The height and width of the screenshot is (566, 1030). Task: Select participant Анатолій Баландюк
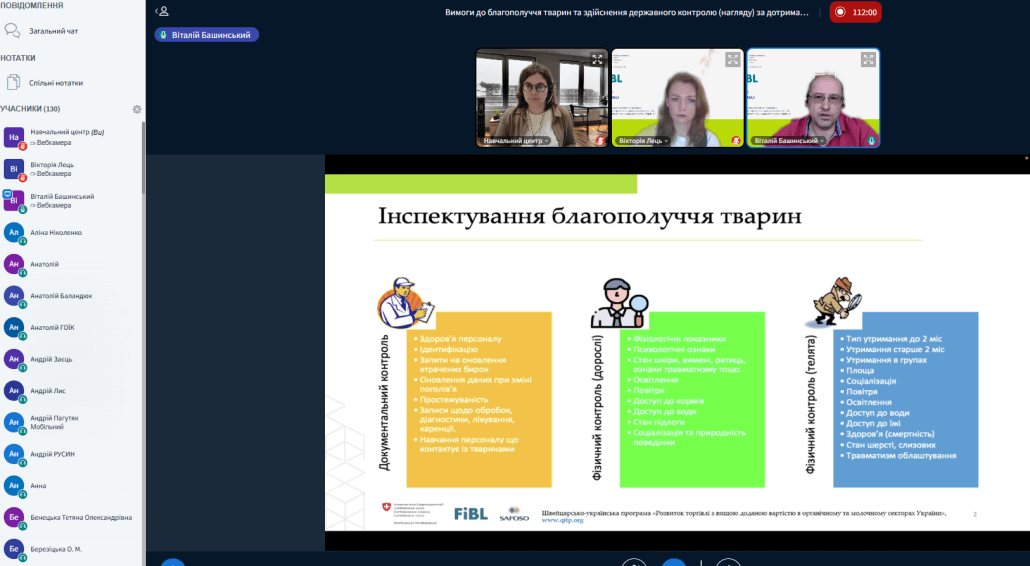click(x=61, y=296)
